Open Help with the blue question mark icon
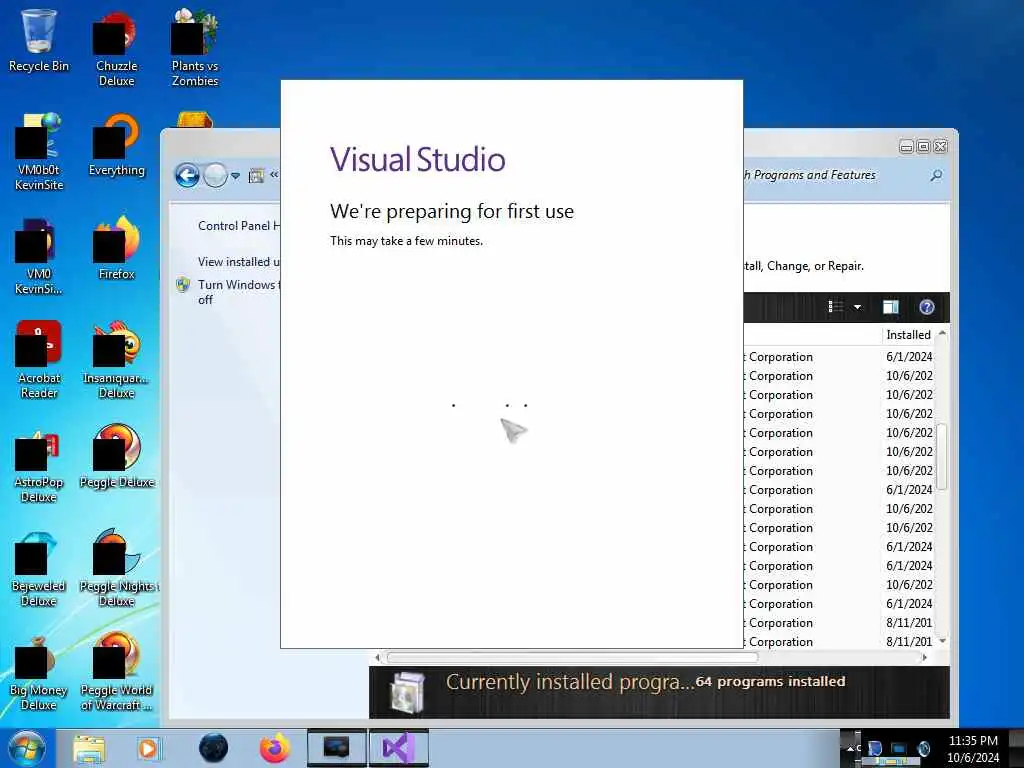The height and width of the screenshot is (768, 1024). point(926,307)
